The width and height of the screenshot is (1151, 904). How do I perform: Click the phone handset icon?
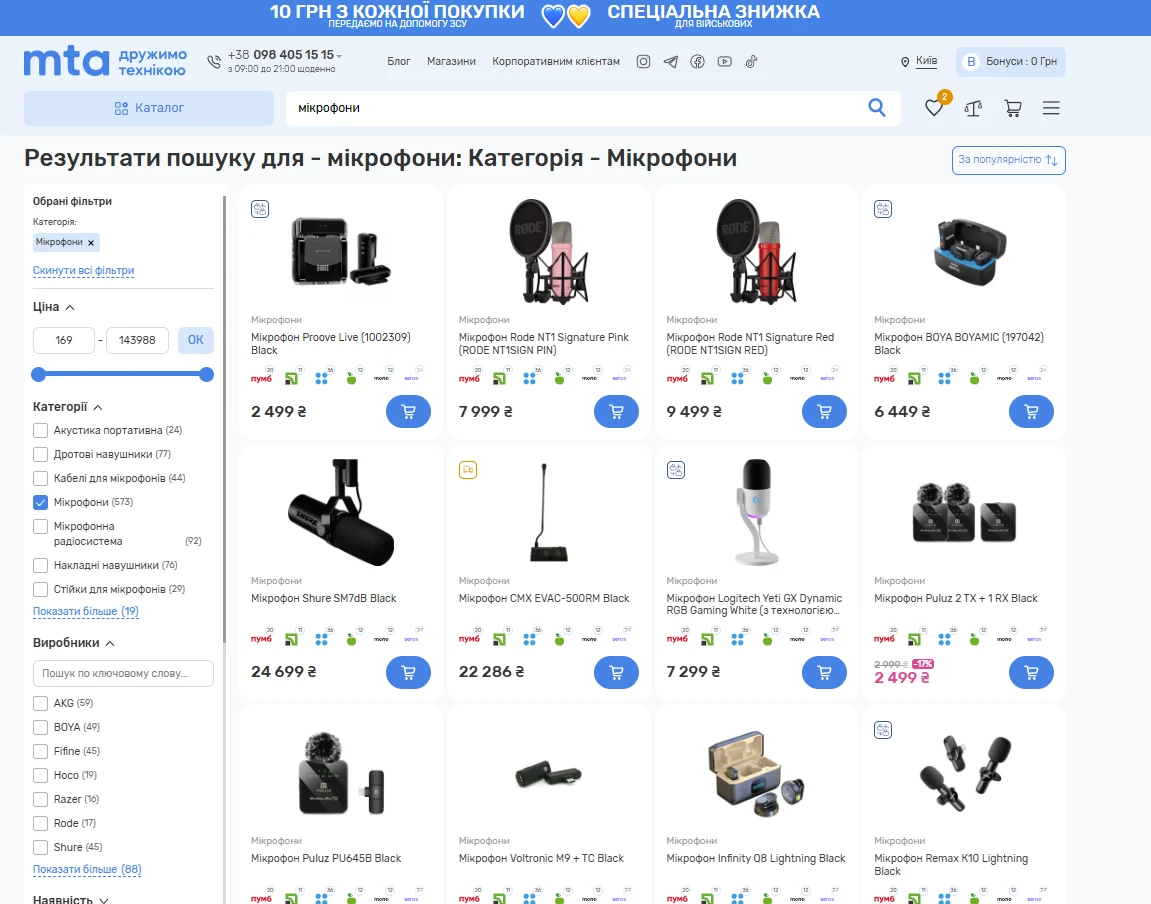pos(214,62)
